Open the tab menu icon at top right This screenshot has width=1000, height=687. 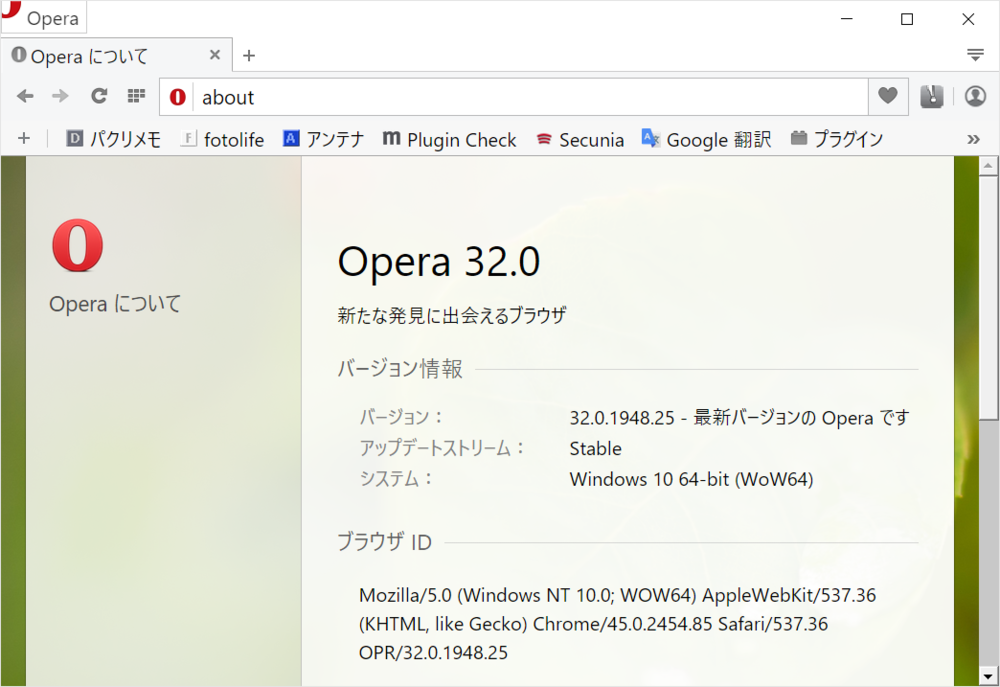click(x=975, y=55)
